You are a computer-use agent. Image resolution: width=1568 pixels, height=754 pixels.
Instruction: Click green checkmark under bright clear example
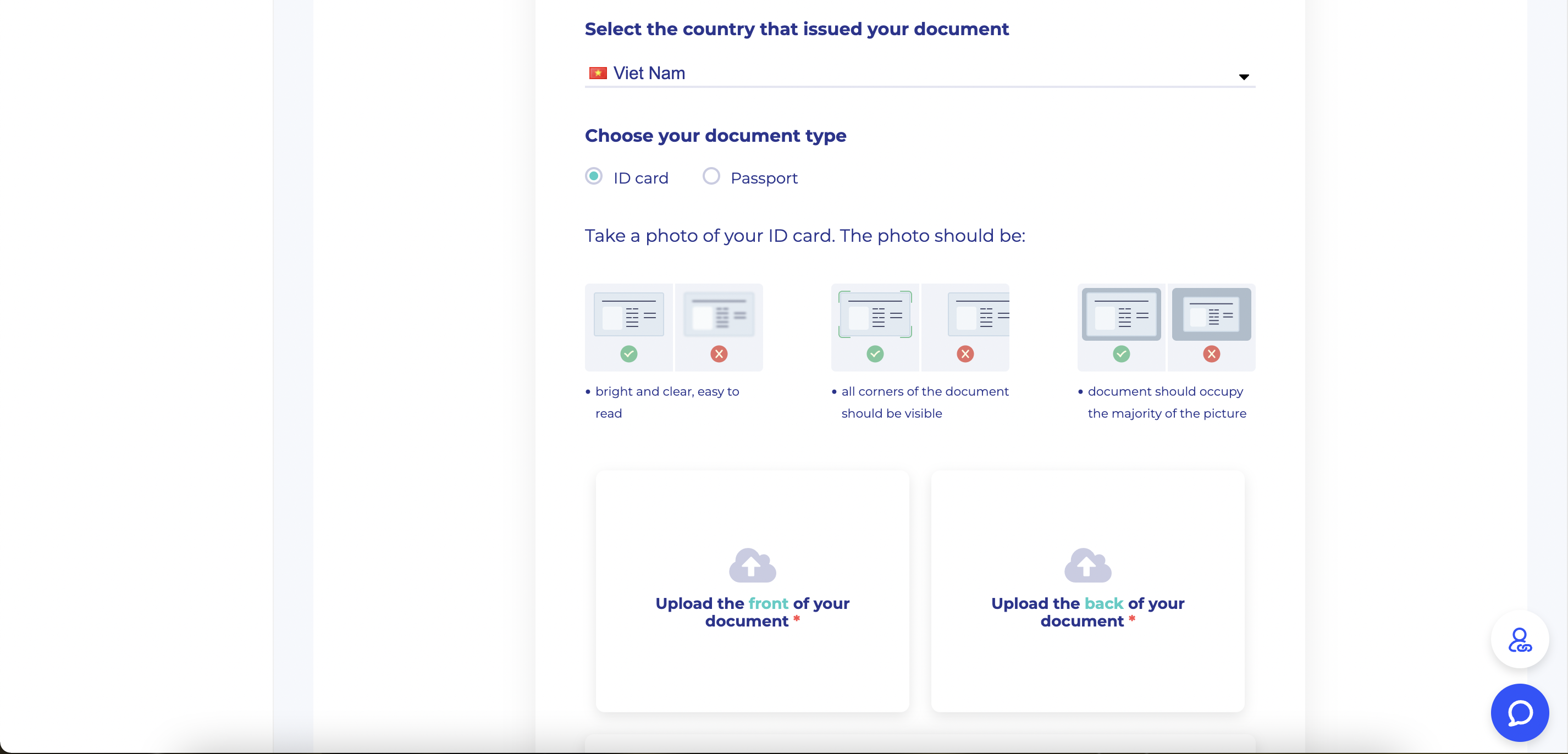point(629,353)
